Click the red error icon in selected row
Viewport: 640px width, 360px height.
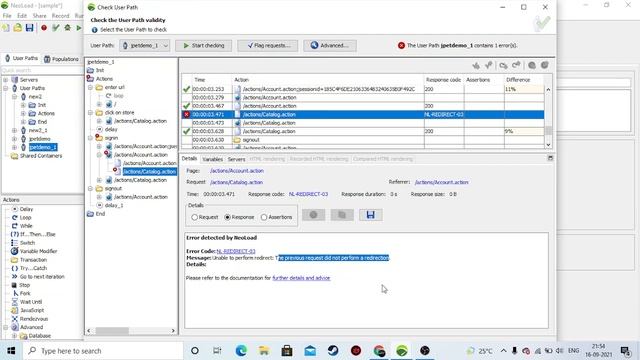click(x=187, y=115)
